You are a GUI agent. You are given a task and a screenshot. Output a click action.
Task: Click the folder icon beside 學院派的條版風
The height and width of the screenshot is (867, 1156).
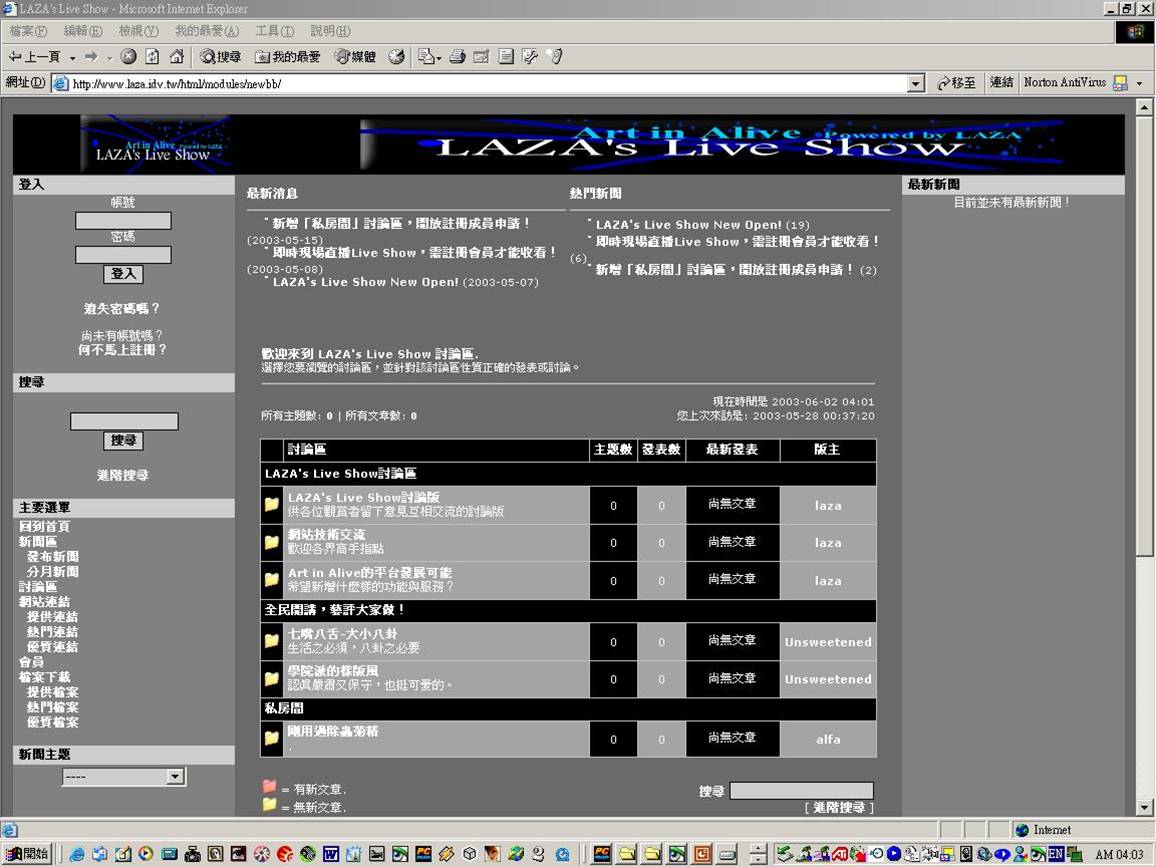(x=271, y=679)
